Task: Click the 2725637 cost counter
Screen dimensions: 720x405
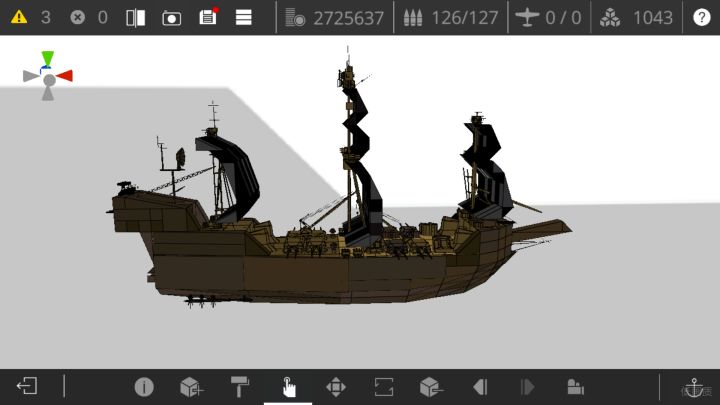Action: point(335,17)
